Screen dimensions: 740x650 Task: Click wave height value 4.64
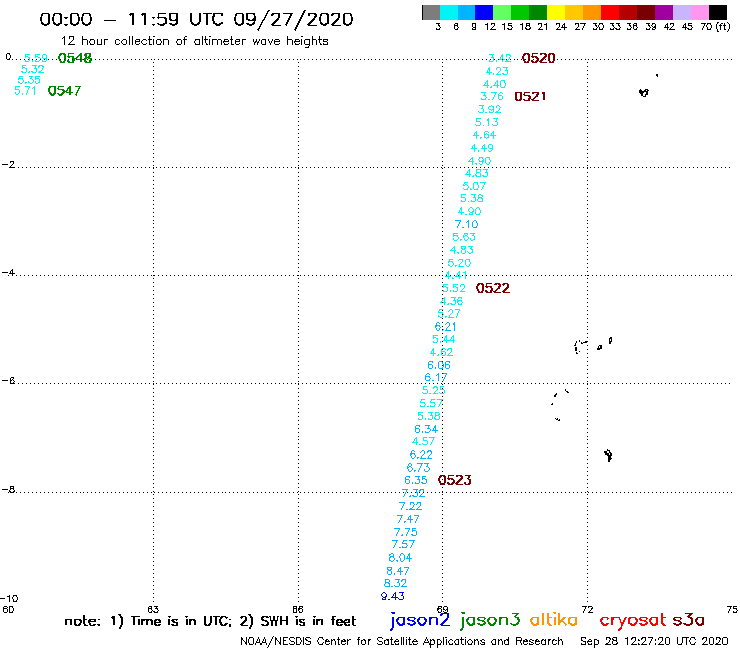(x=484, y=135)
